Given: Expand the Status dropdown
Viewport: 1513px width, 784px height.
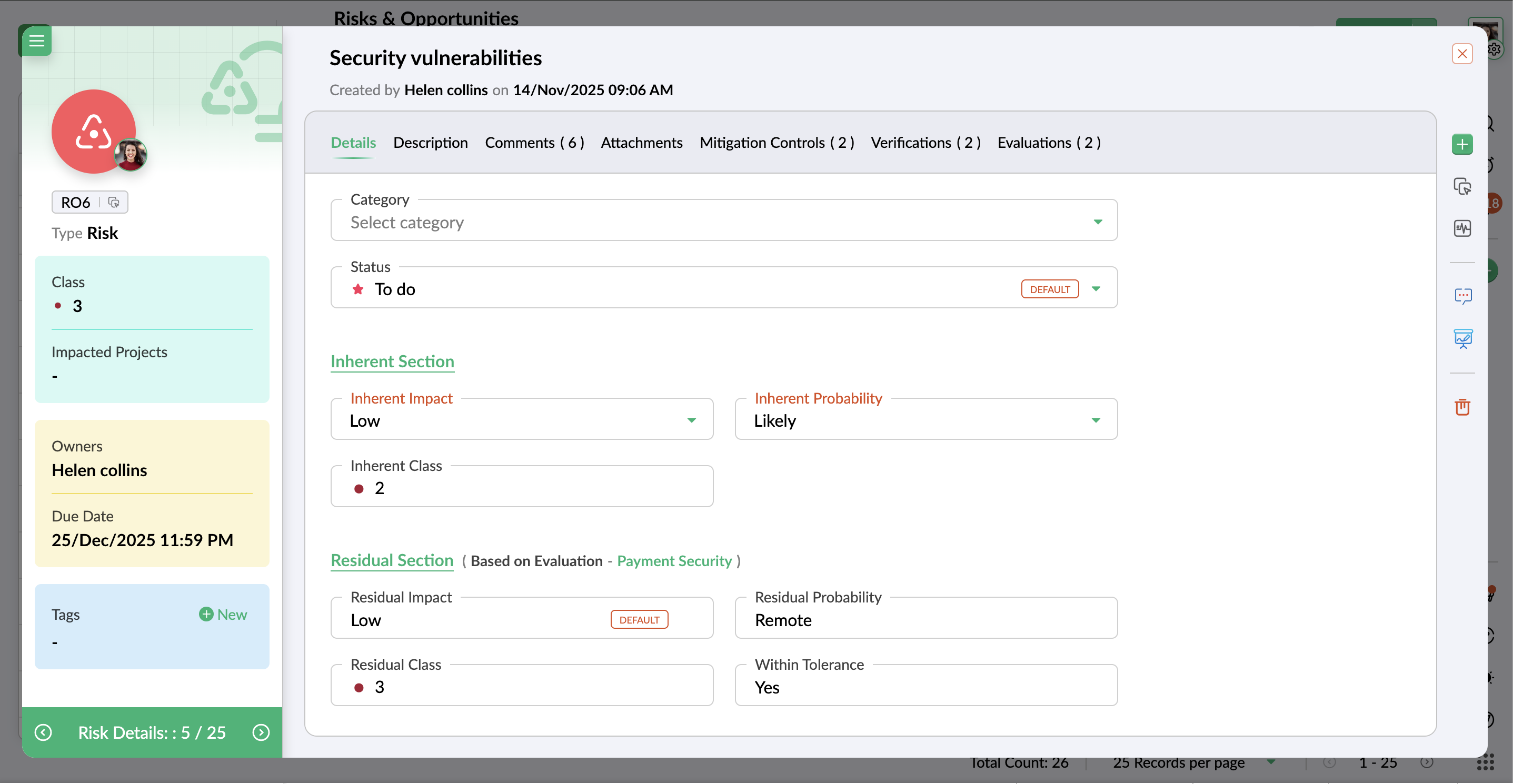Looking at the screenshot, I should 1096,289.
